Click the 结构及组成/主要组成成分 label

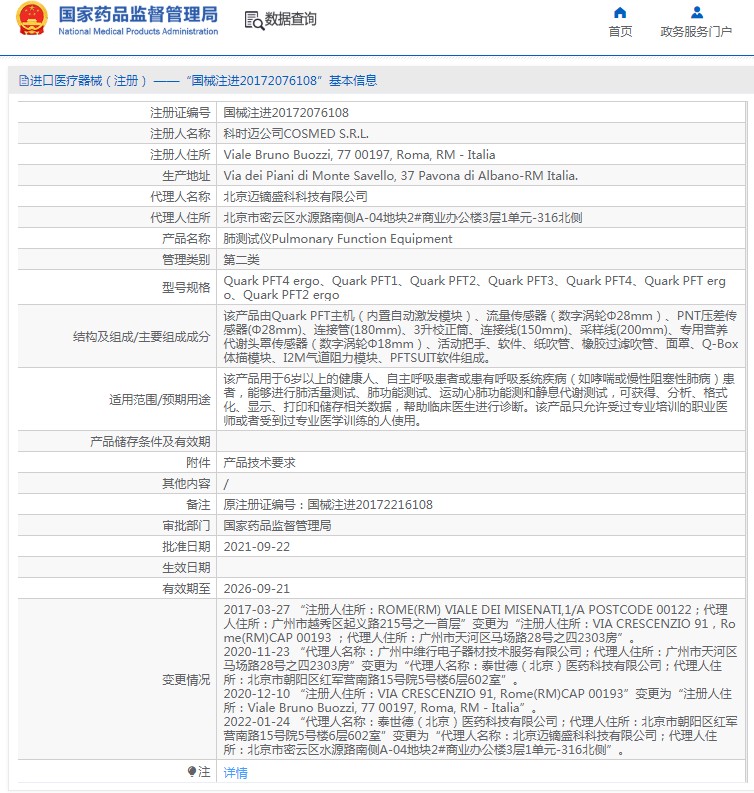142,336
